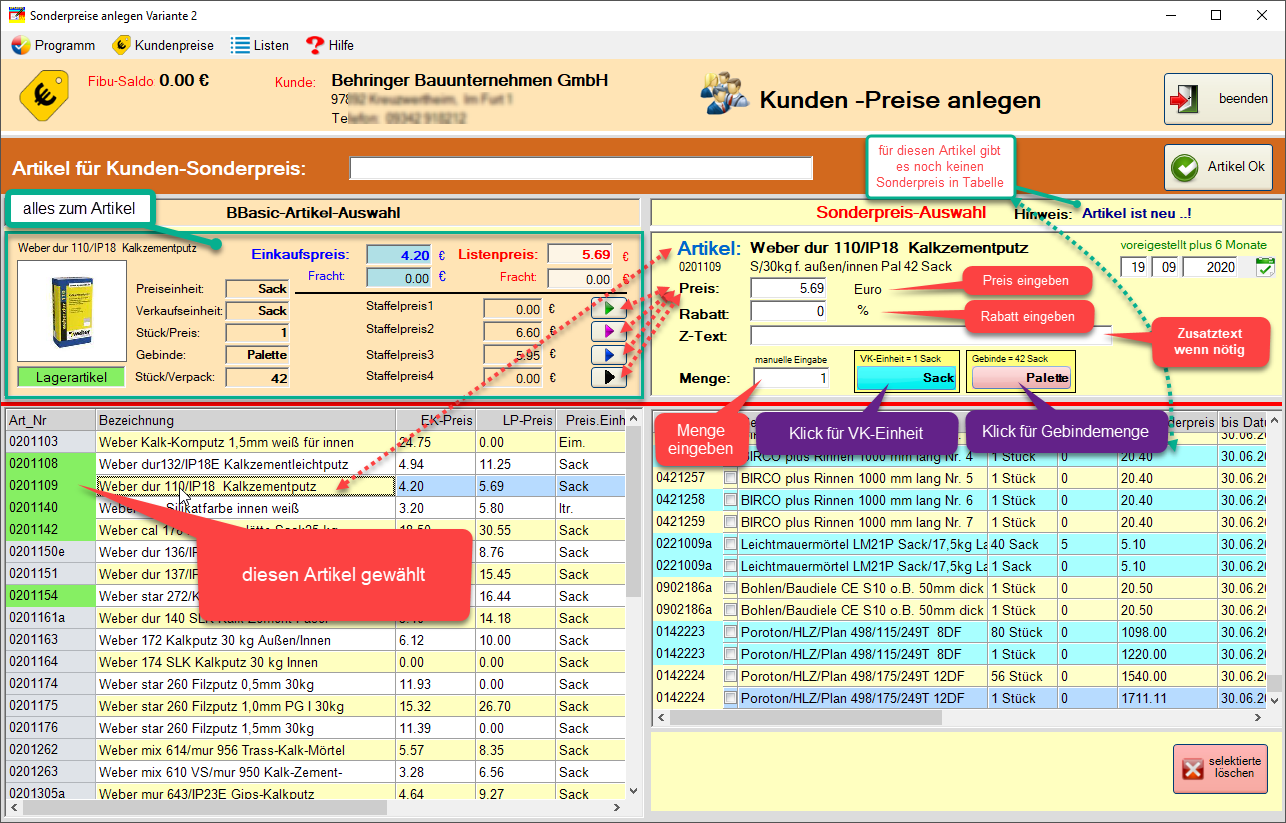Tick checkbox for BIRCO plus Rinnen Nr. 5

[x=730, y=478]
